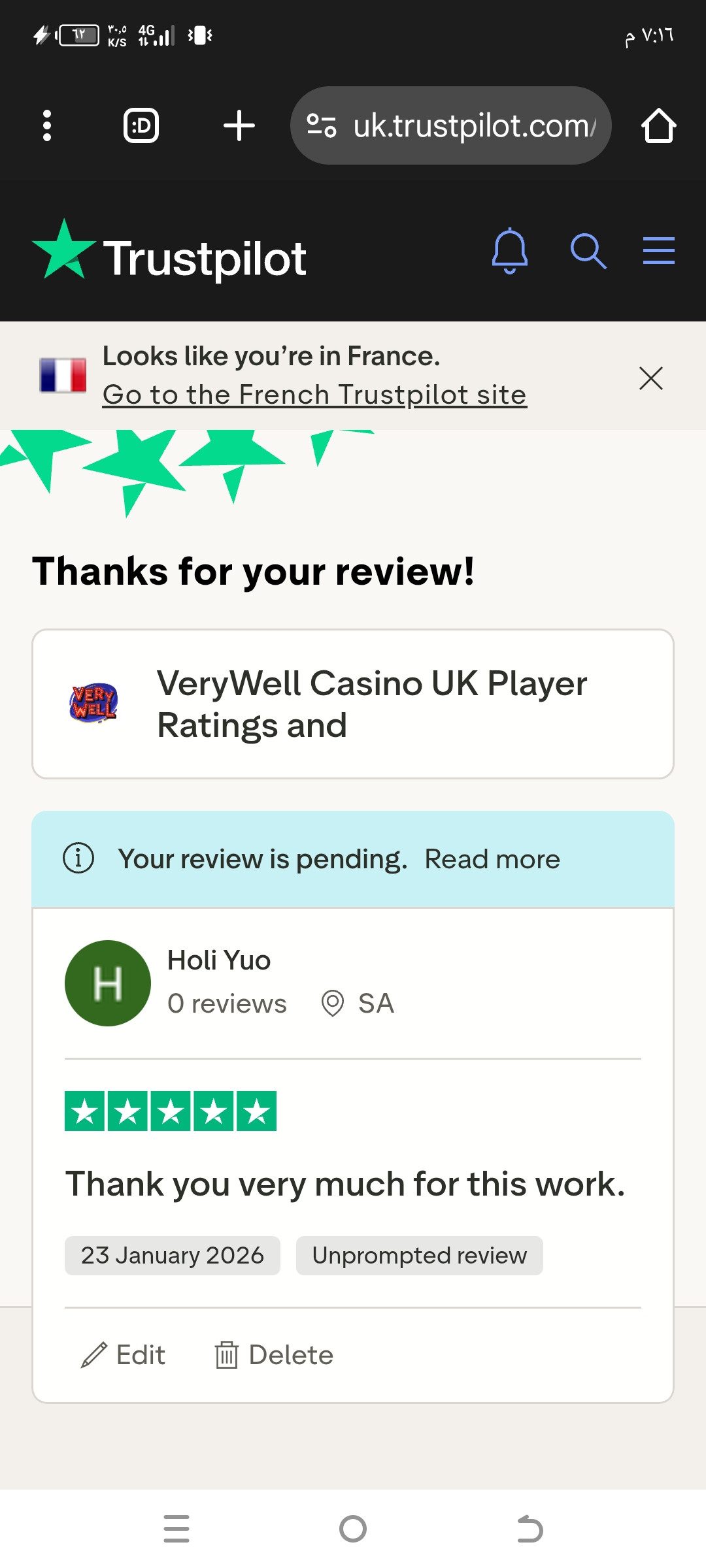This screenshot has height=1568, width=706.
Task: Open Trustpilot notifications bell
Action: [x=510, y=251]
